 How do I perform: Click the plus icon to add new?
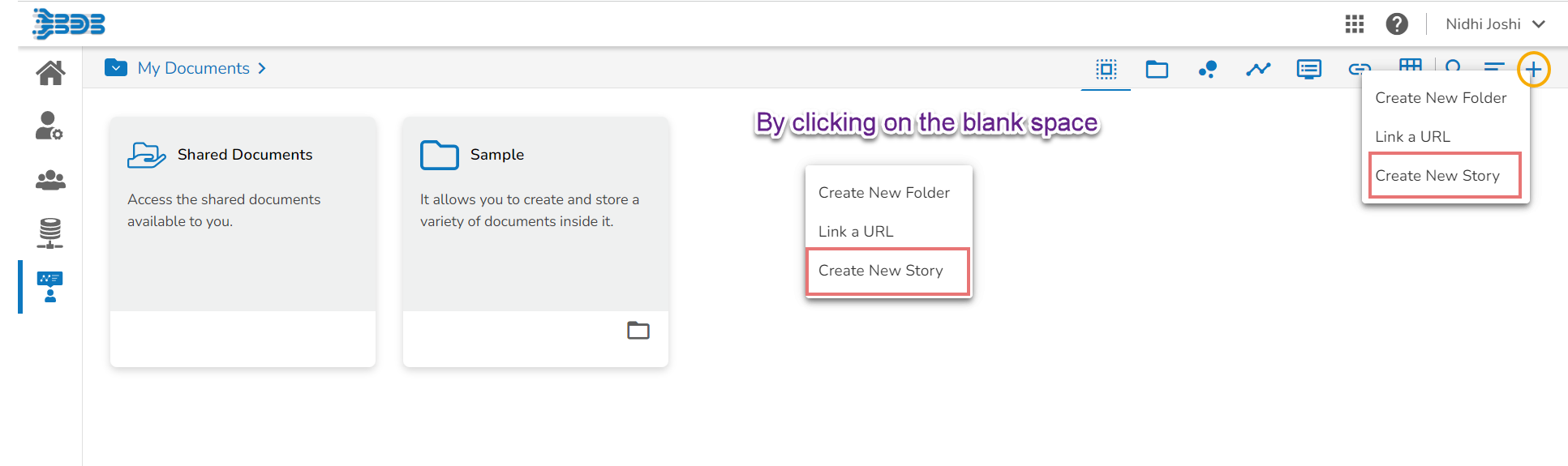(1533, 70)
